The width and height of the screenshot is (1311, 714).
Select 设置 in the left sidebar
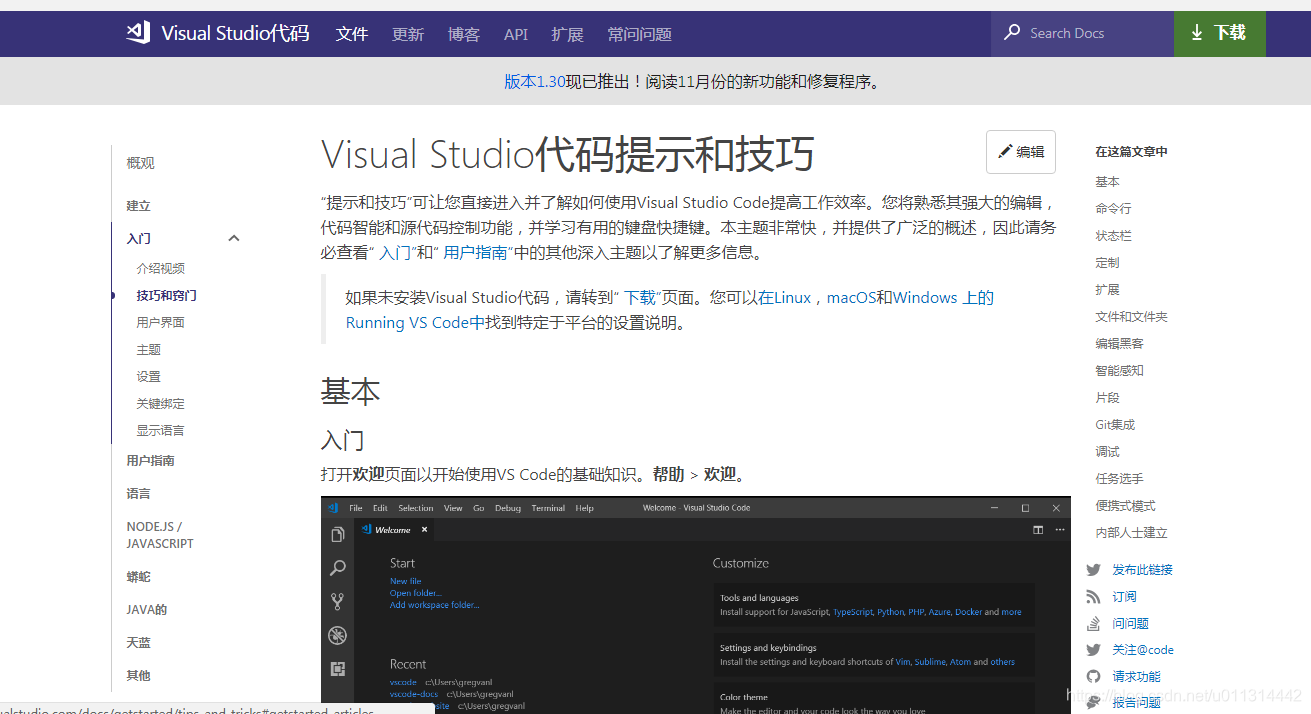pyautogui.click(x=149, y=376)
